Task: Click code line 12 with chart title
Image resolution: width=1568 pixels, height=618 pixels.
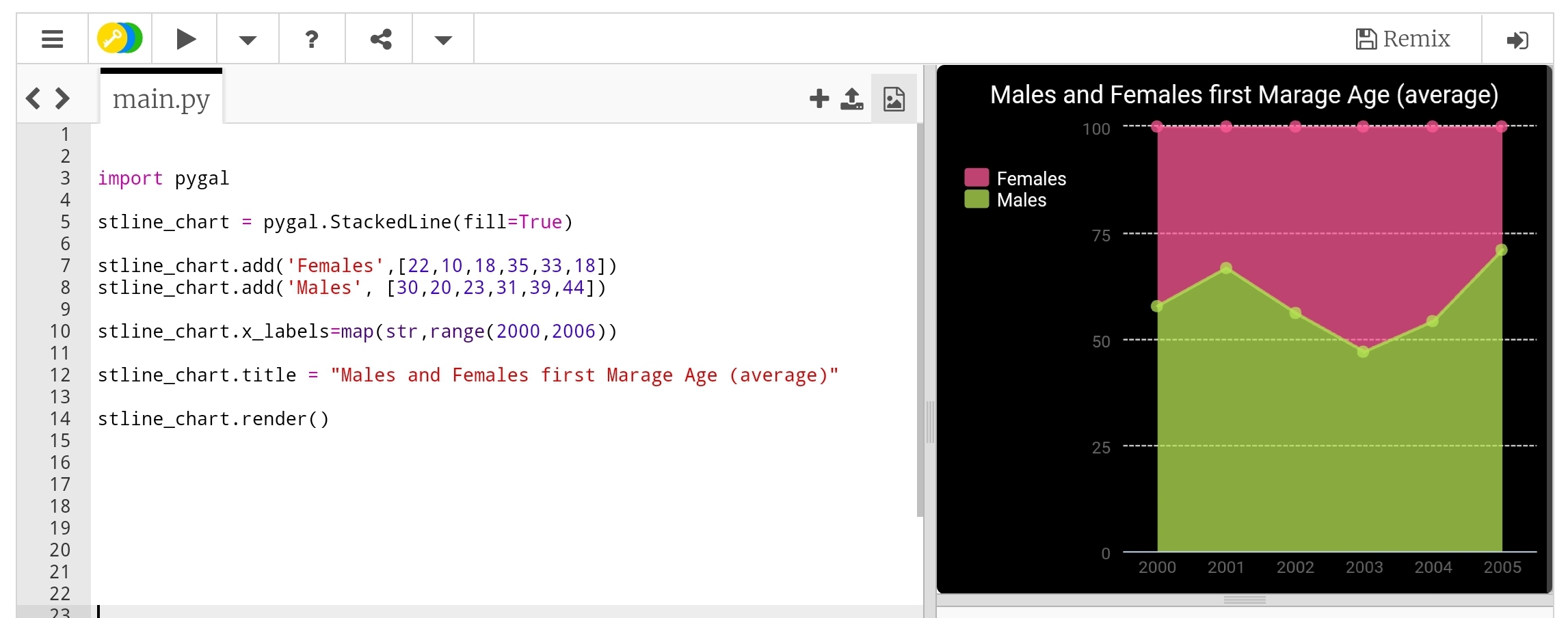Action: click(468, 375)
